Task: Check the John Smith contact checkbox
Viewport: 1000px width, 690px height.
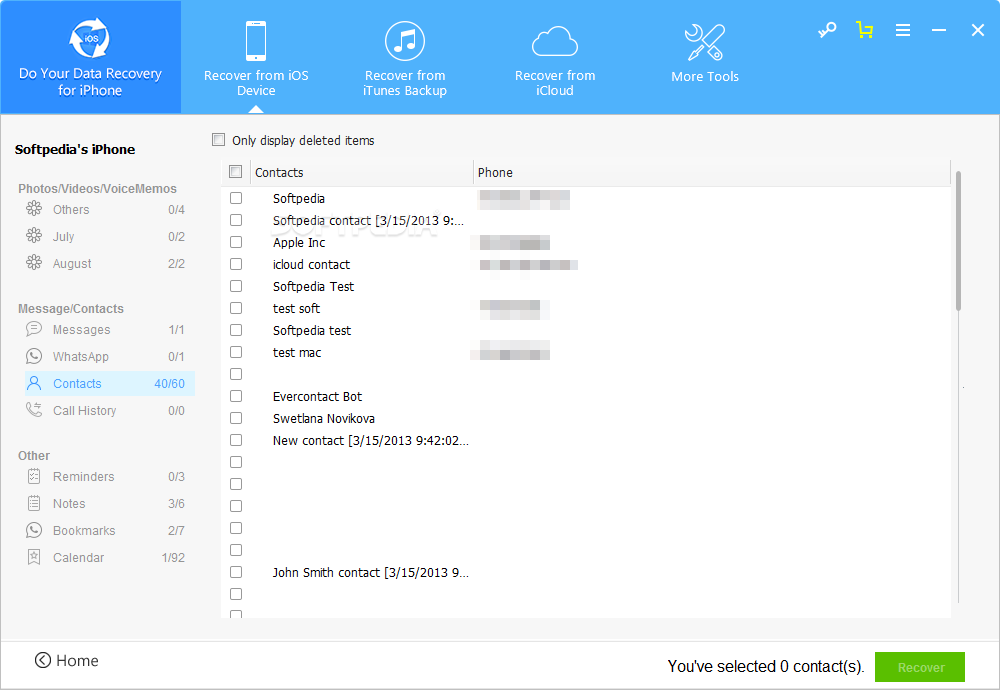Action: pyautogui.click(x=236, y=572)
